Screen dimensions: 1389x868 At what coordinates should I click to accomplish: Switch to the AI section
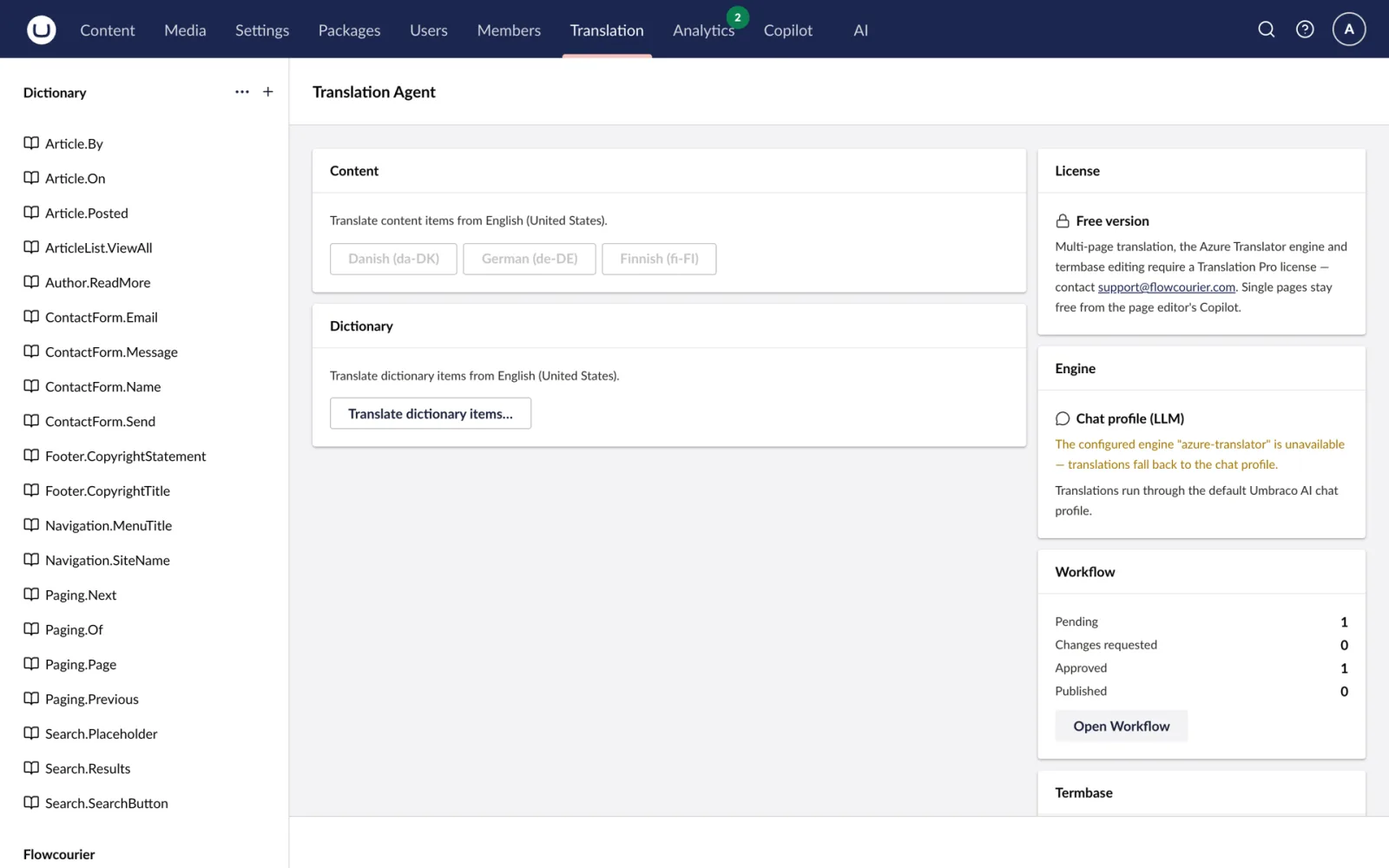click(860, 30)
